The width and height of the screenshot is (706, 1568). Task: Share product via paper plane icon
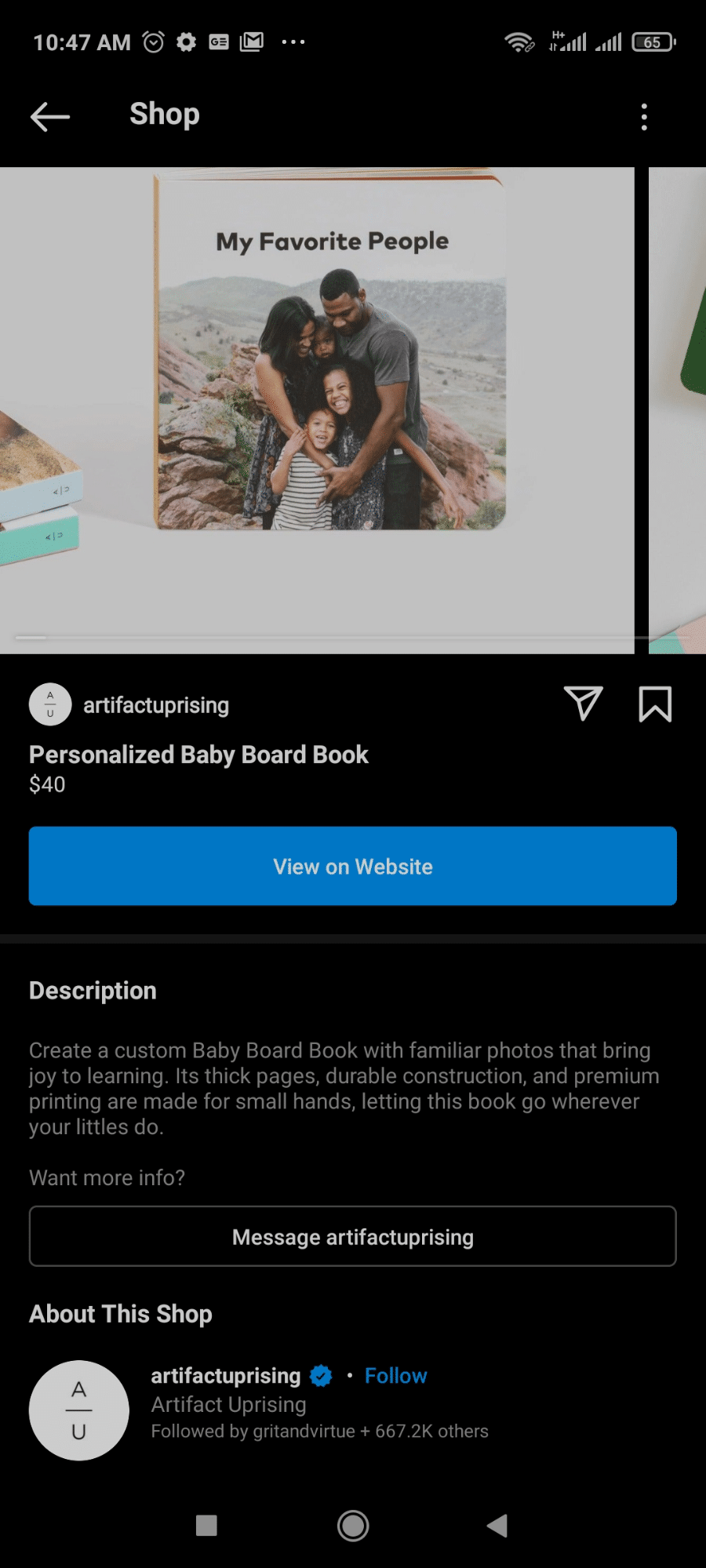583,703
